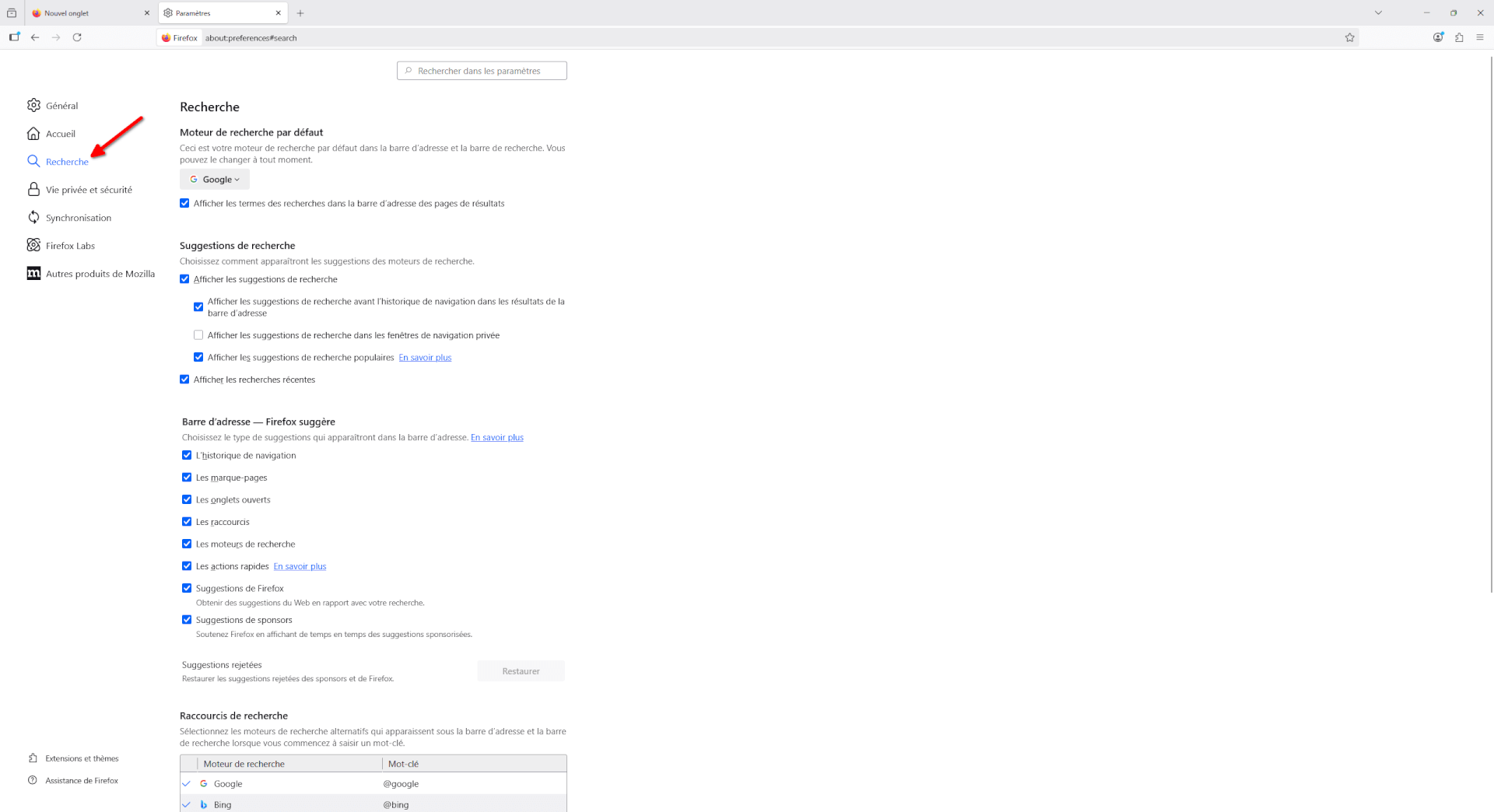Bookmark page with the star icon
Image resolution: width=1494 pixels, height=812 pixels.
(x=1349, y=37)
